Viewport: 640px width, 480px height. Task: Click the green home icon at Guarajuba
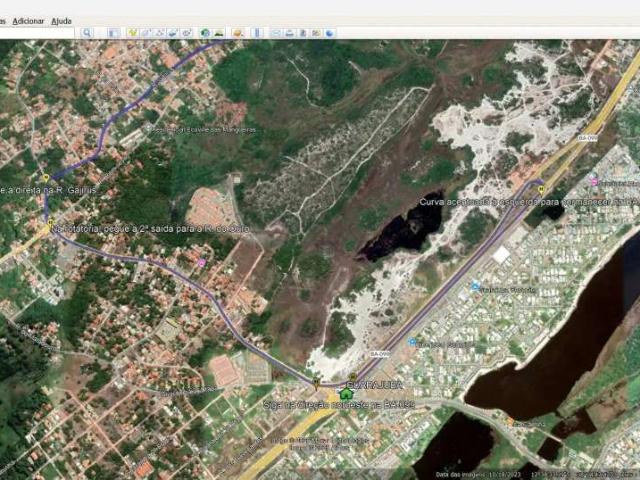pos(346,393)
